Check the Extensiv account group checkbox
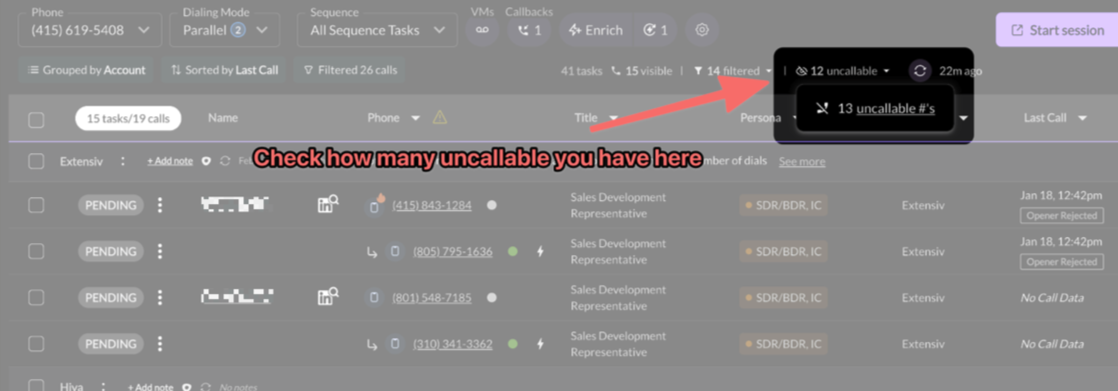The width and height of the screenshot is (1118, 391). (x=36, y=161)
